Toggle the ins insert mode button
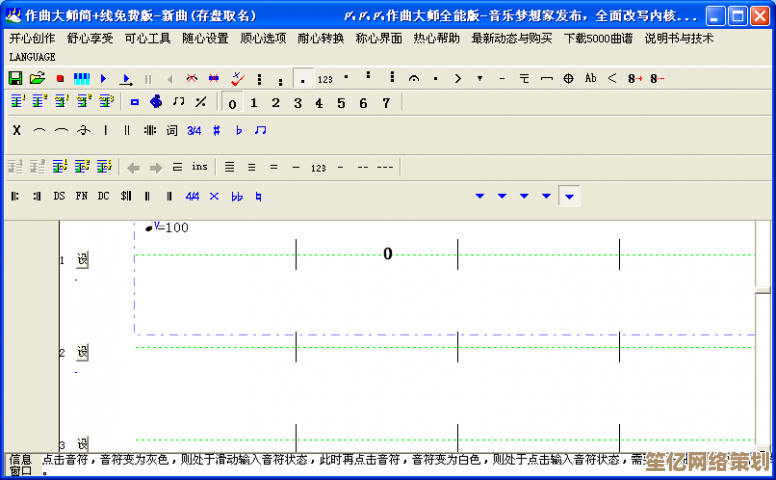The height and width of the screenshot is (480, 776). click(x=200, y=167)
